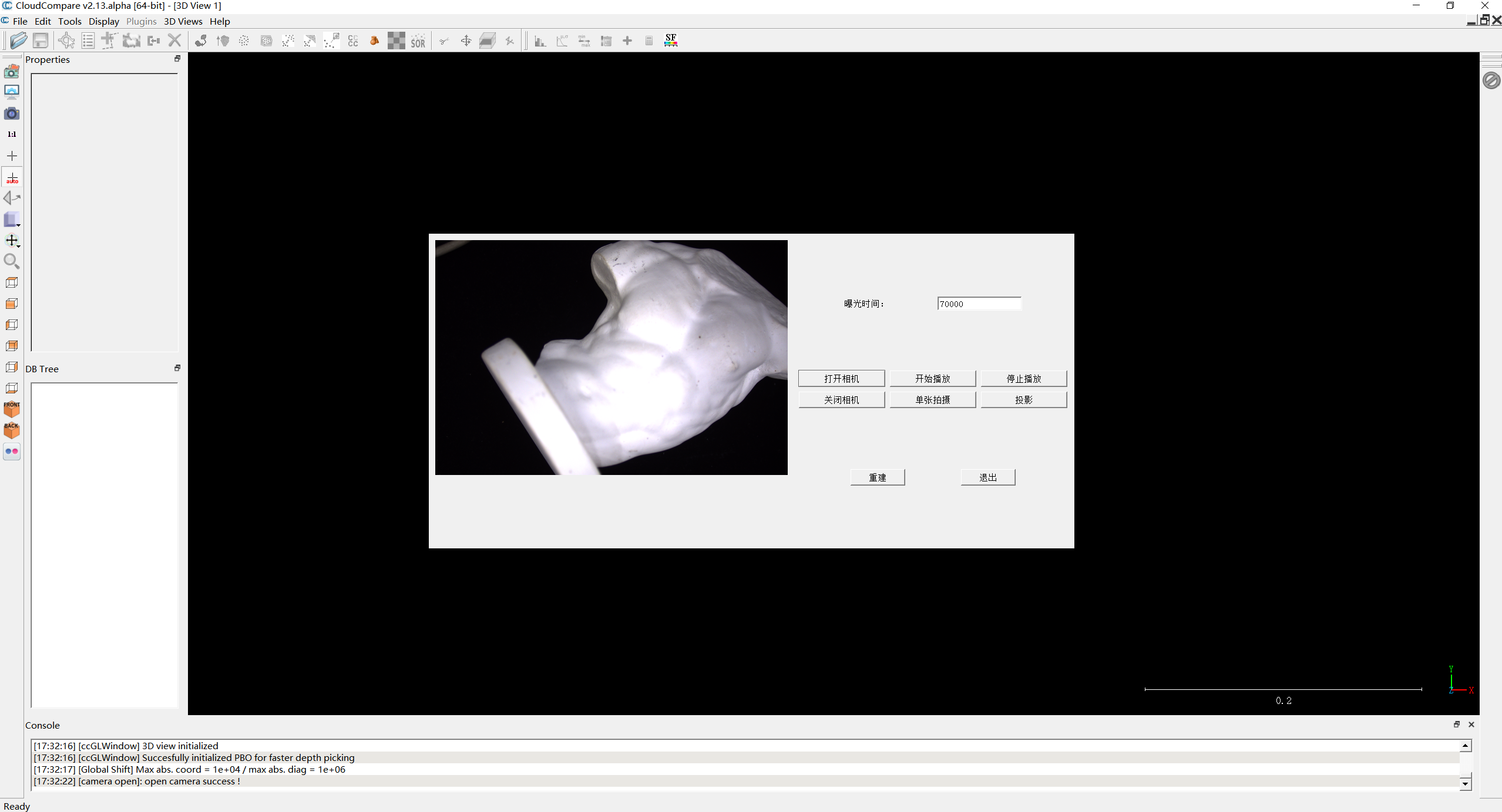
Task: Click the Open file folder icon
Action: (x=18, y=41)
